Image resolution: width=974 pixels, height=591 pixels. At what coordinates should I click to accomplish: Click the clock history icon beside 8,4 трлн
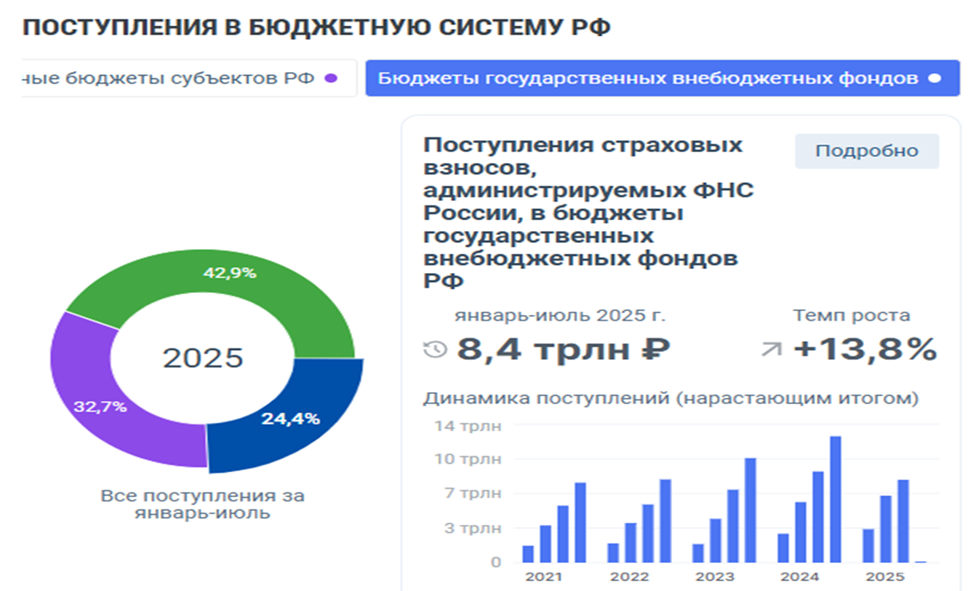click(x=435, y=350)
